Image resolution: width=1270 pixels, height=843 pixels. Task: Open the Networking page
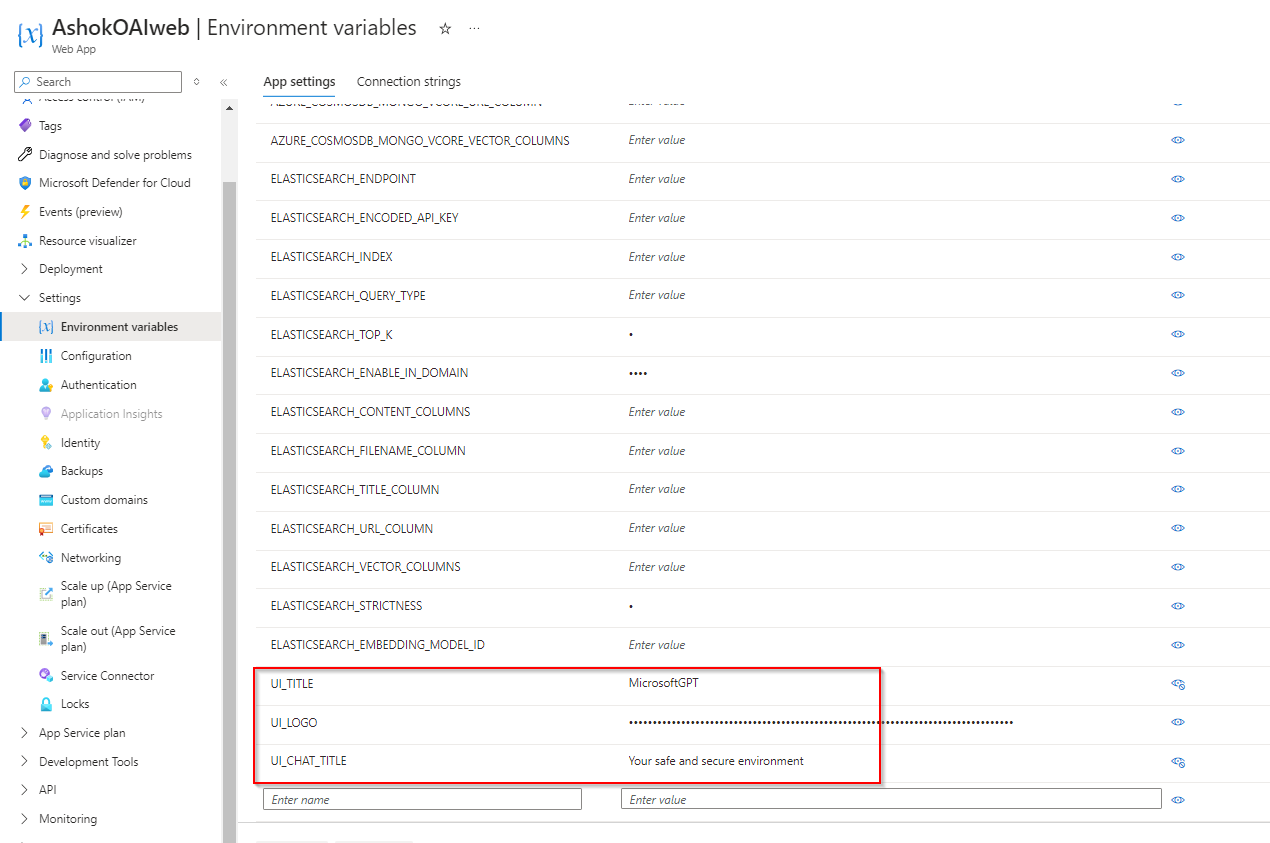click(x=90, y=558)
